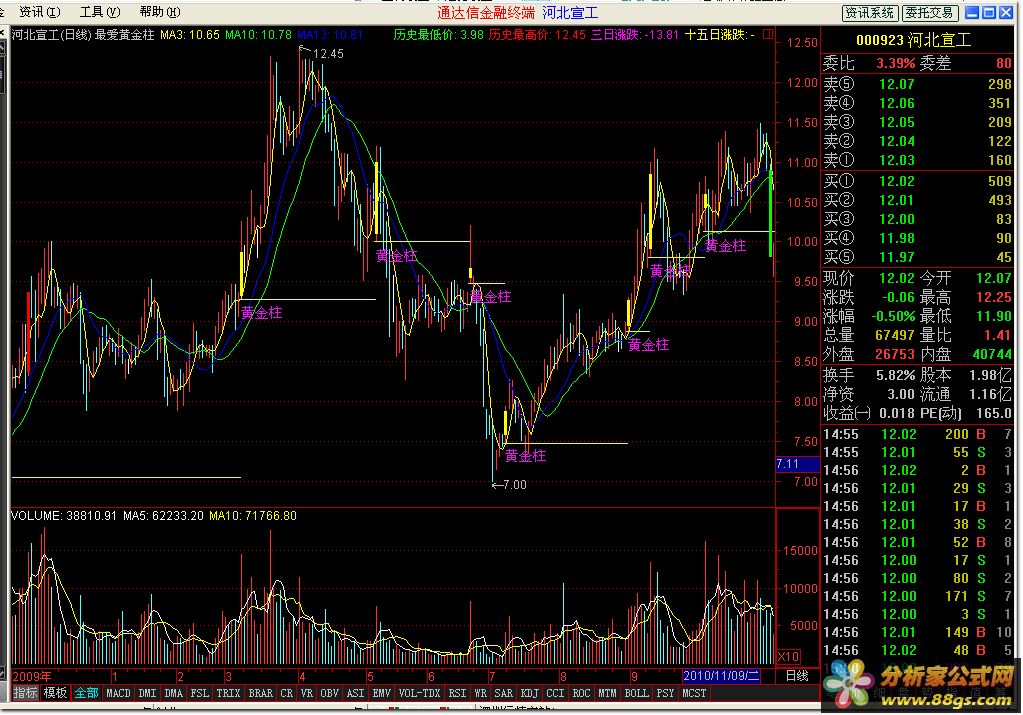Switch to the WR indicator
Viewport: 1023px width, 715px height.
(x=480, y=693)
